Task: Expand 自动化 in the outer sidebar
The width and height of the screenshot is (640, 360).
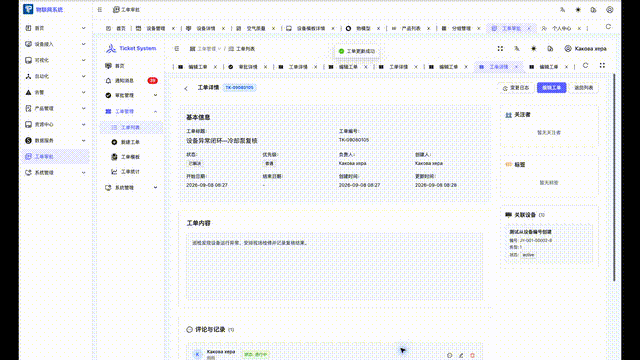Action: 56,76
